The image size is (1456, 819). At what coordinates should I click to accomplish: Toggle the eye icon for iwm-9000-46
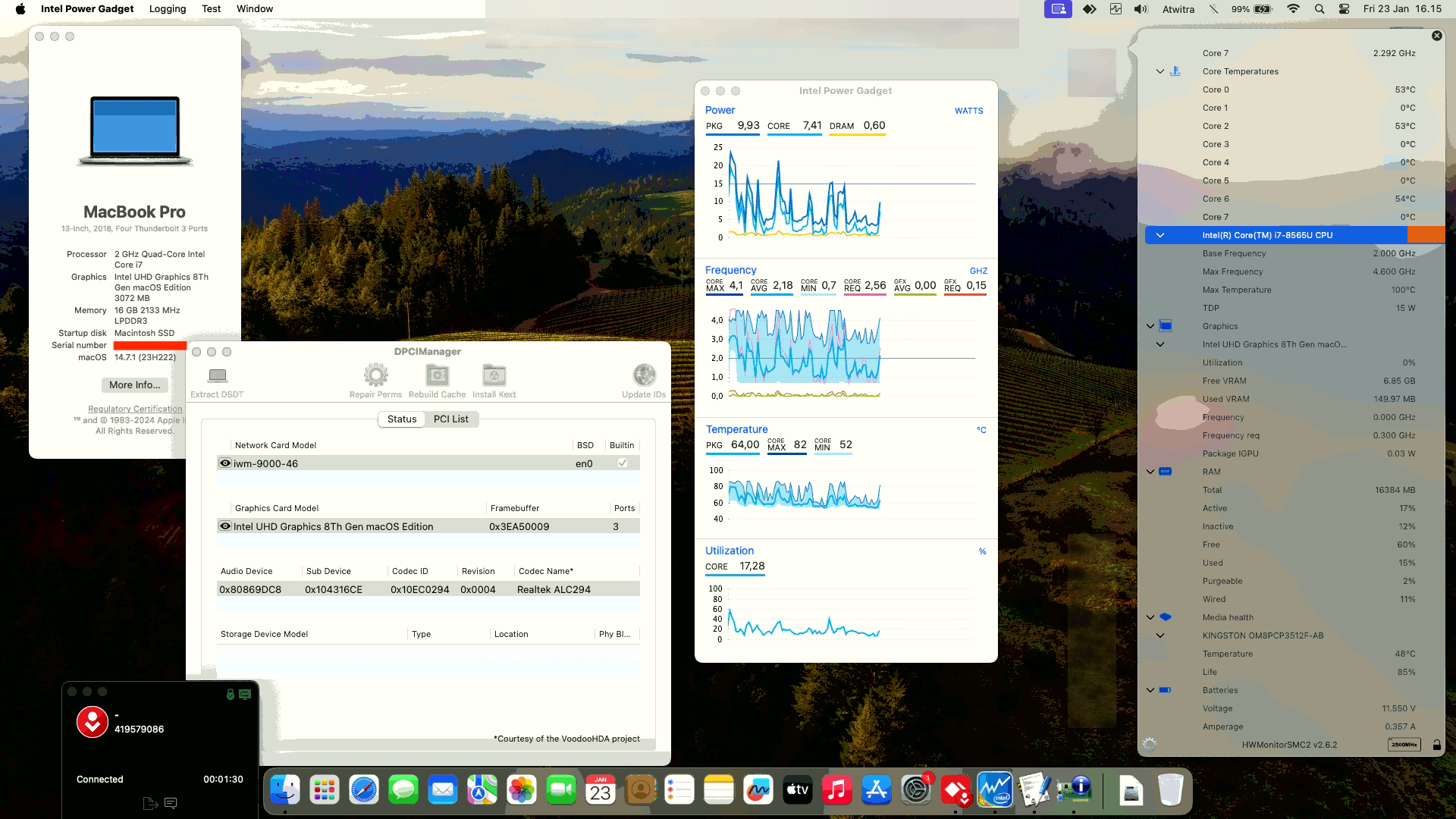tap(224, 463)
